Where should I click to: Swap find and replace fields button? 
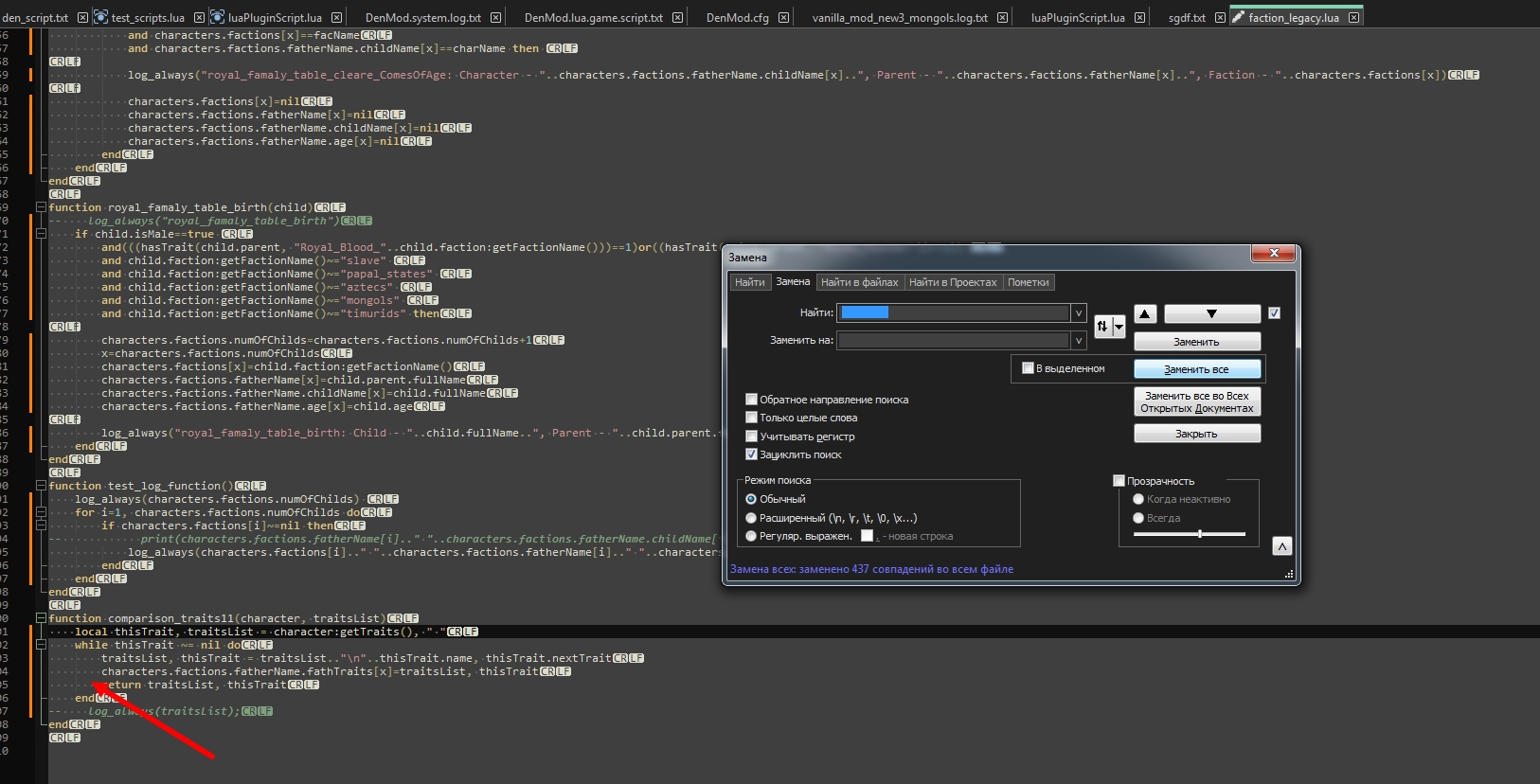pos(1102,326)
